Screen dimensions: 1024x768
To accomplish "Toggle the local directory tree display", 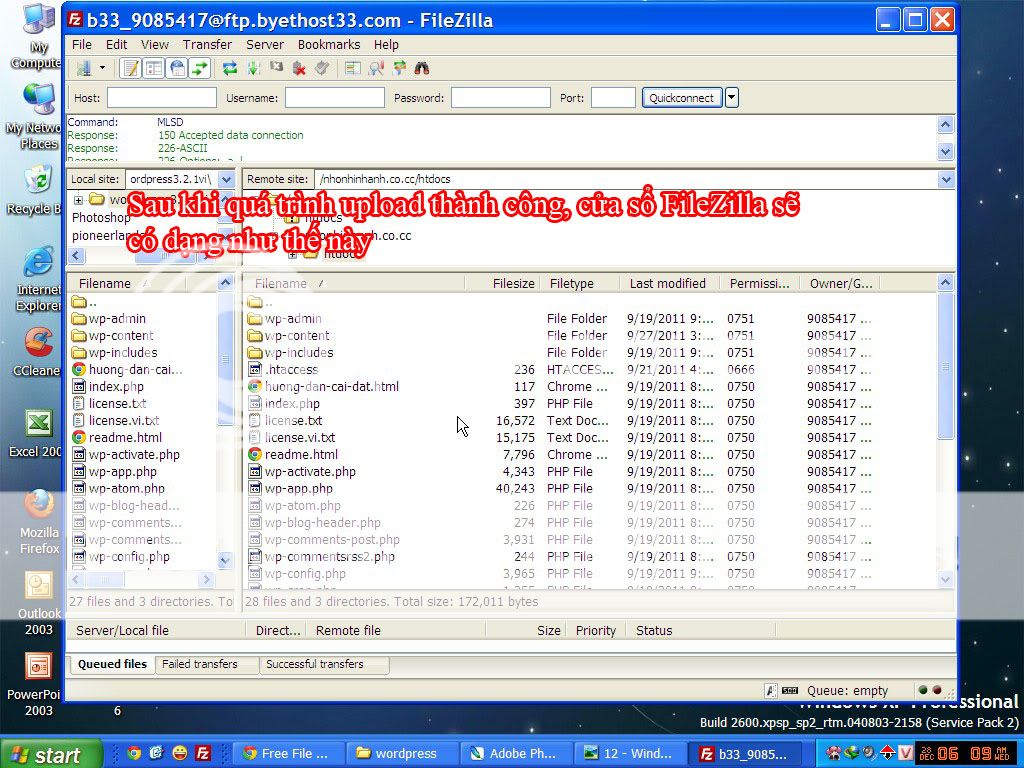I will coord(154,68).
